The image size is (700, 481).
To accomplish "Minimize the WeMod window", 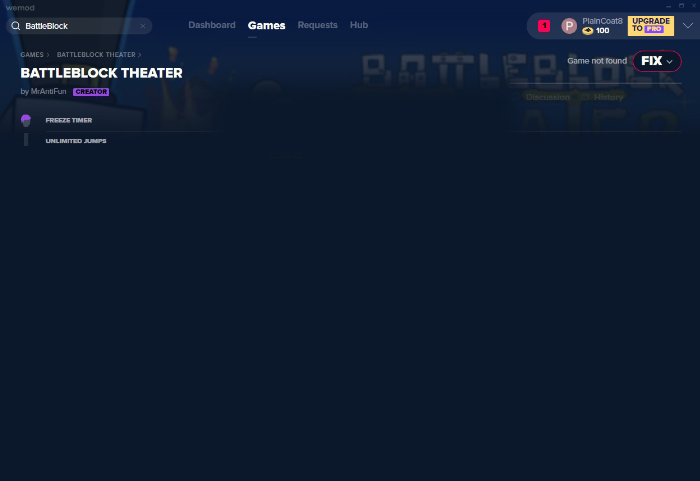I will 668,6.
